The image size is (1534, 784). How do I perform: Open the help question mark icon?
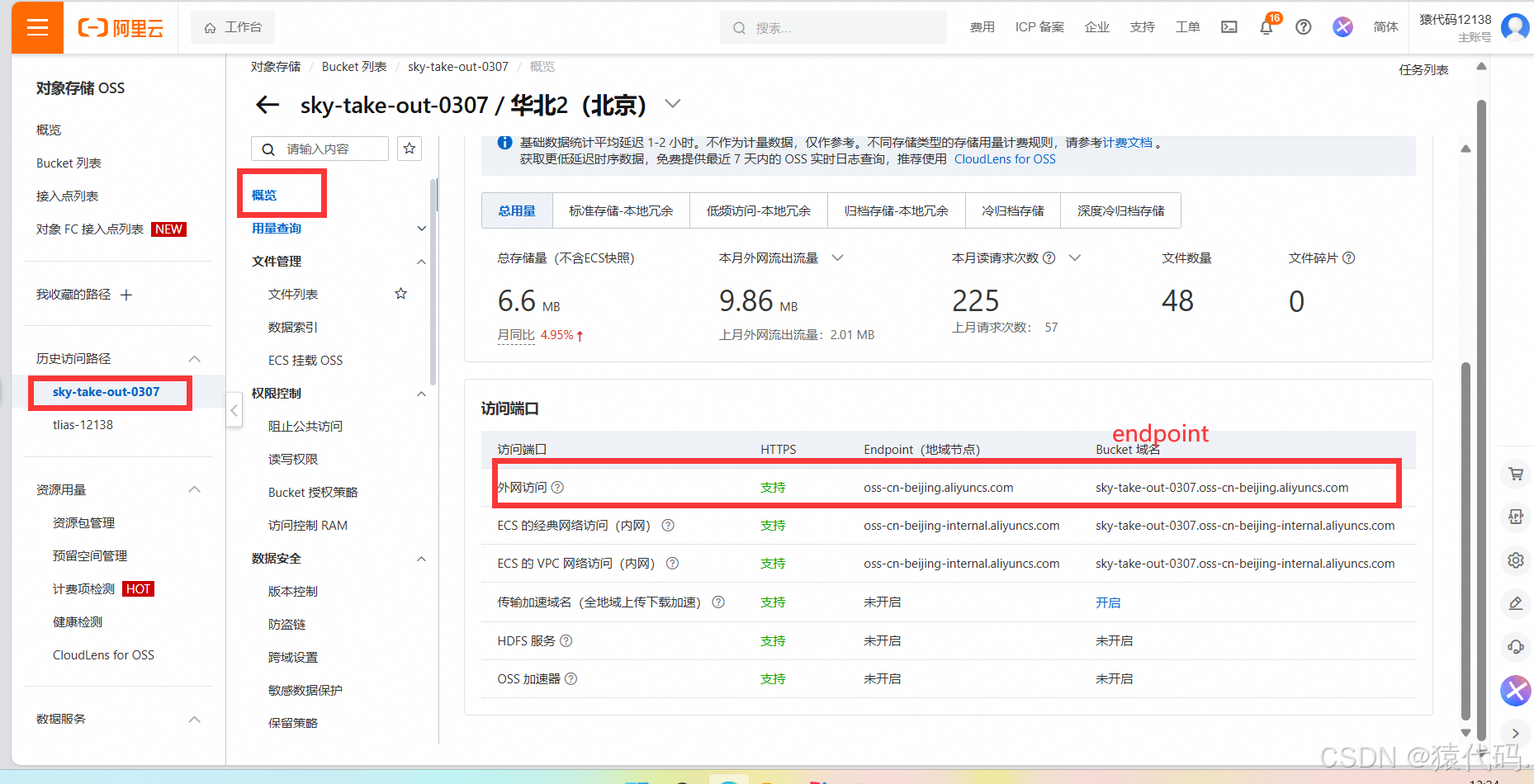coord(1304,27)
